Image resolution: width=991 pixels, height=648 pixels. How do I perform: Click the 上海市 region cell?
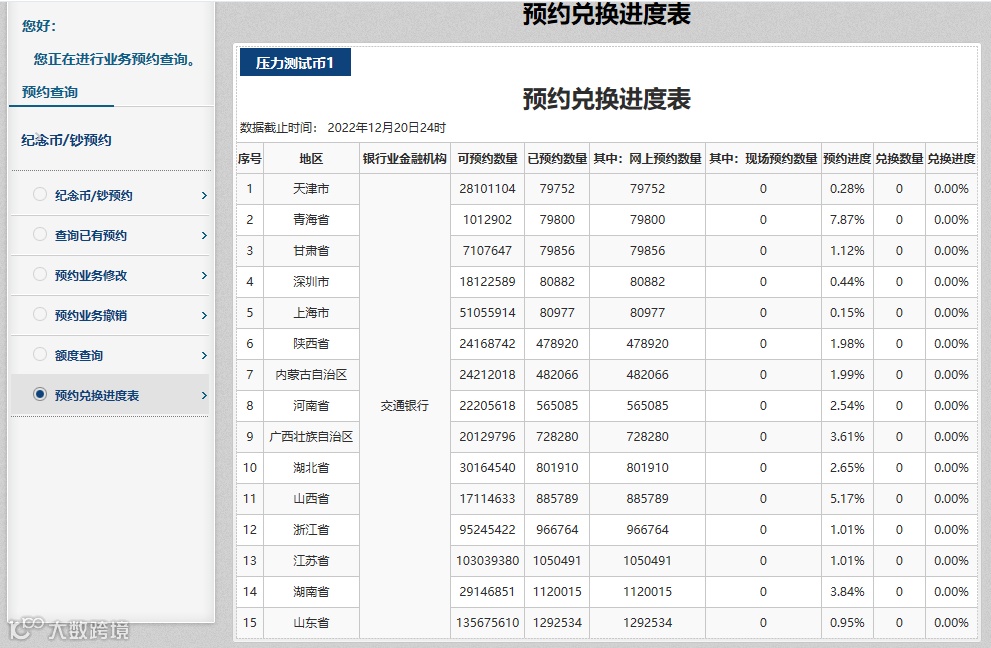point(311,312)
